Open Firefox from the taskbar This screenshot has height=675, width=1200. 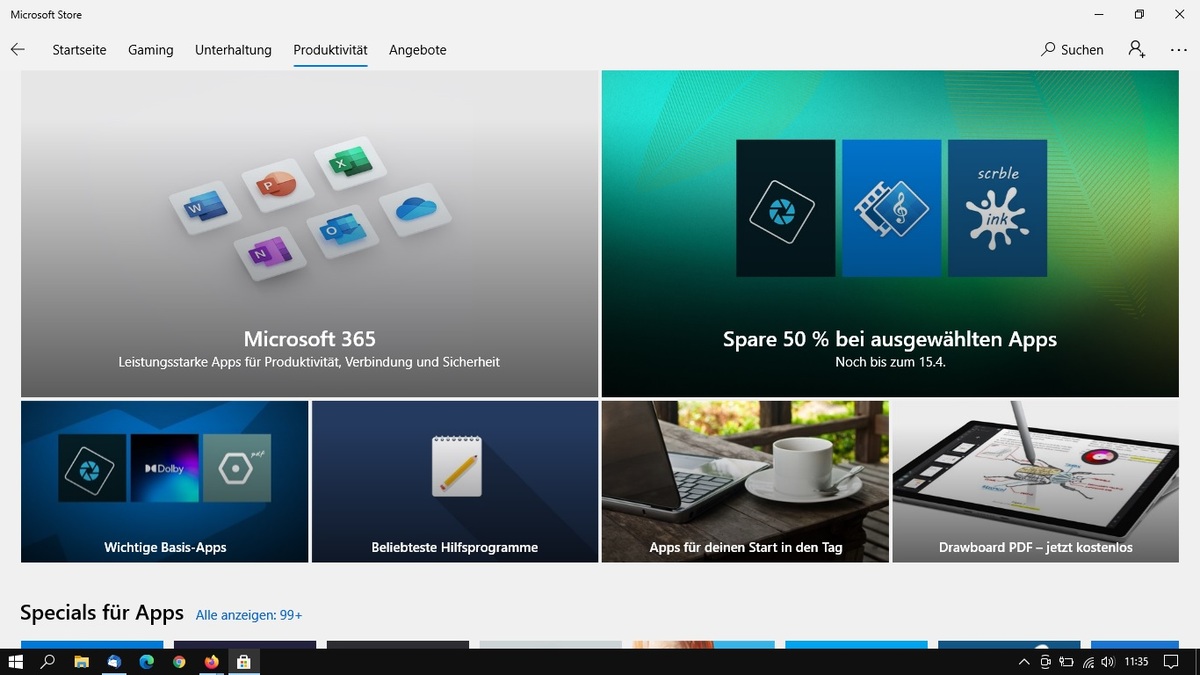[211, 662]
